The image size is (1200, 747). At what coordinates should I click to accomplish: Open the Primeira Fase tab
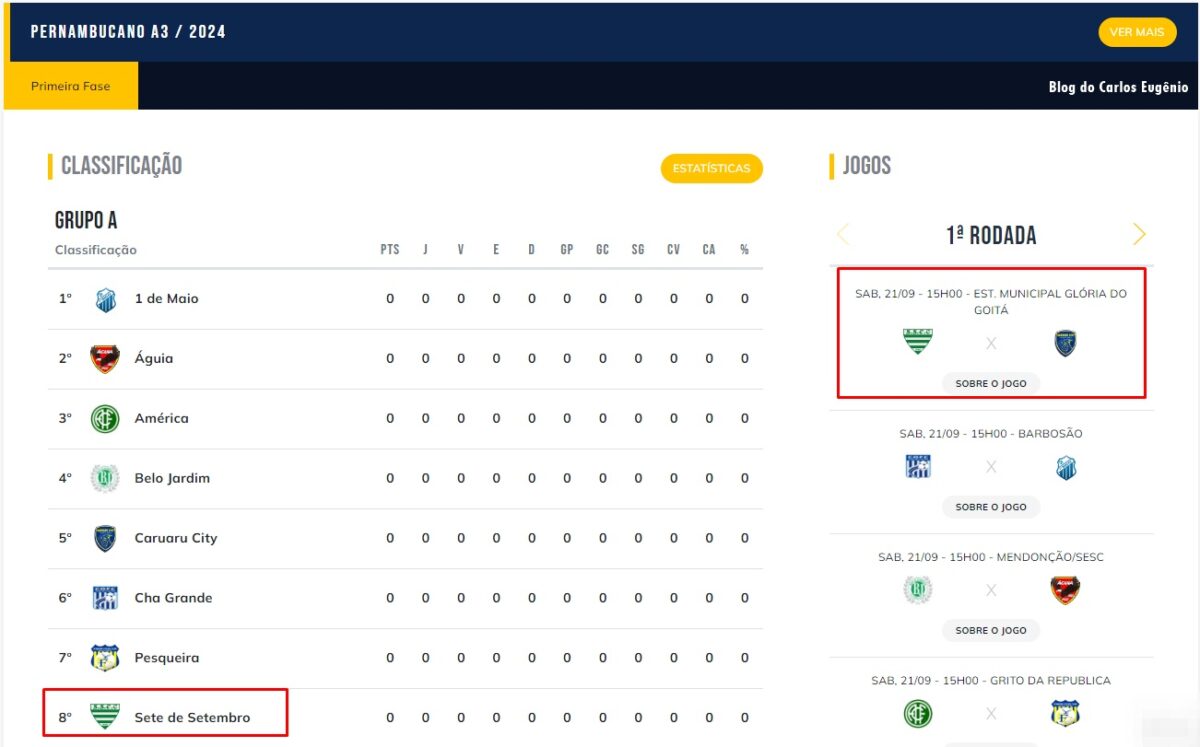pos(71,86)
